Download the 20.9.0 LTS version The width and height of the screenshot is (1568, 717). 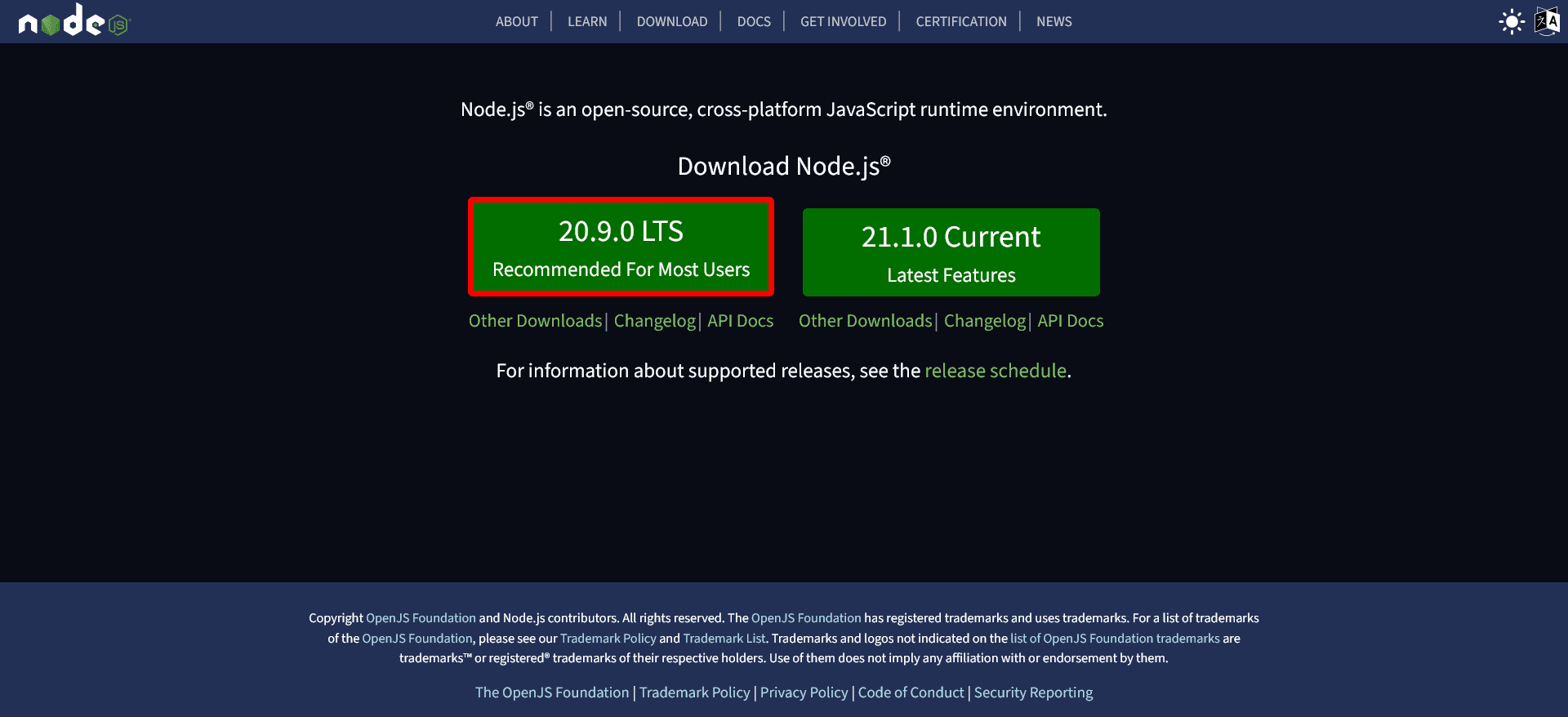621,247
